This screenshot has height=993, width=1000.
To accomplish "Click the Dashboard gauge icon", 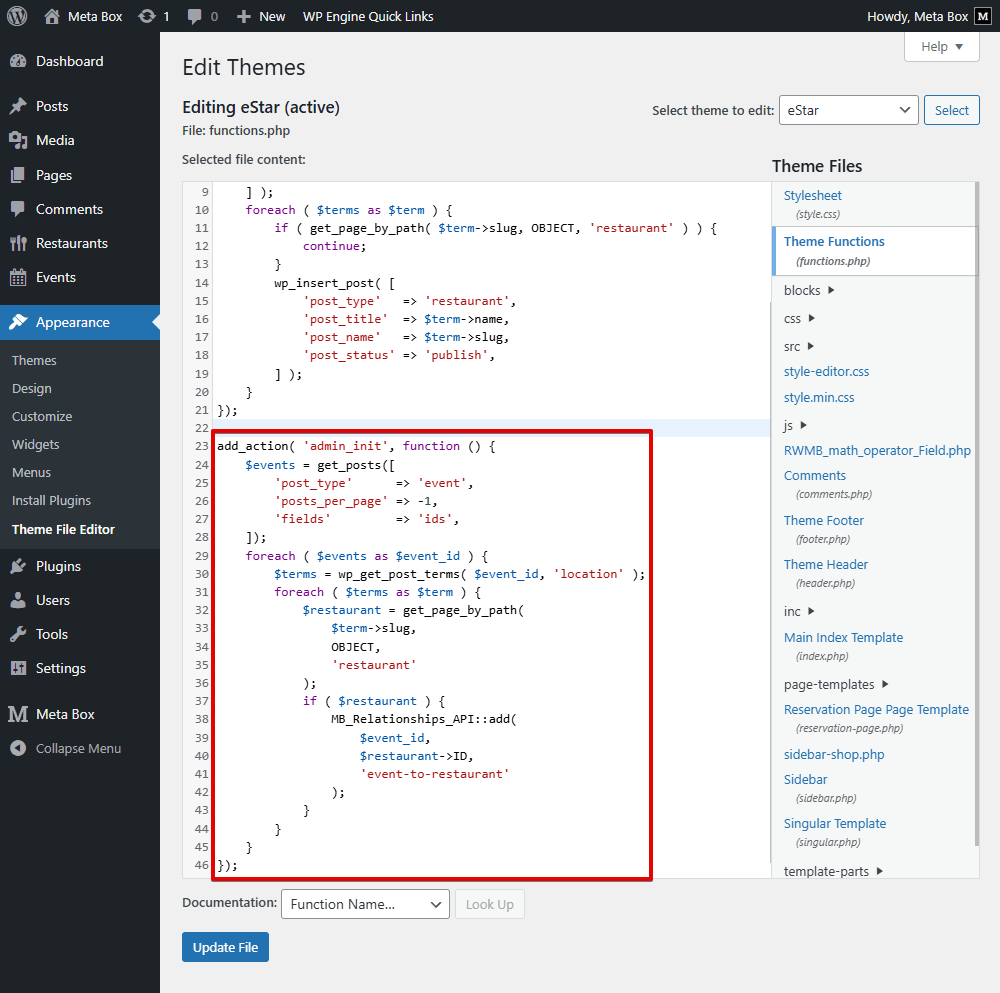I will pos(18,61).
